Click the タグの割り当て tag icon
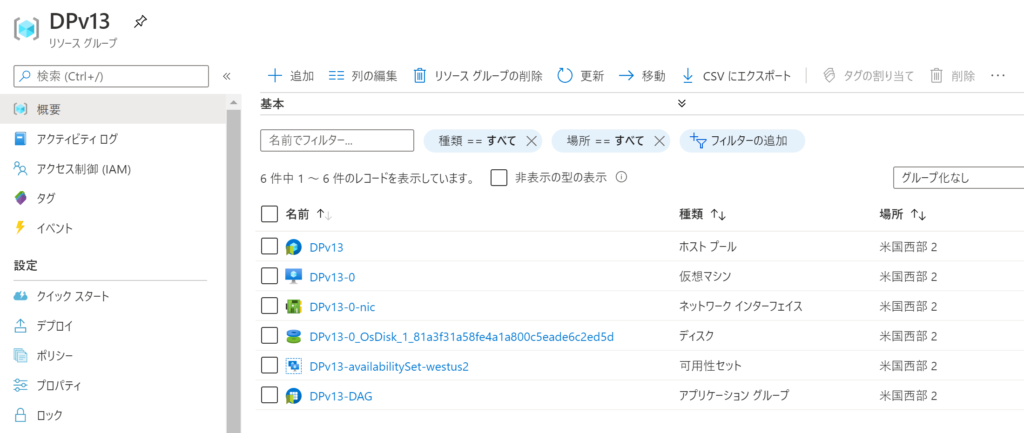 click(829, 76)
